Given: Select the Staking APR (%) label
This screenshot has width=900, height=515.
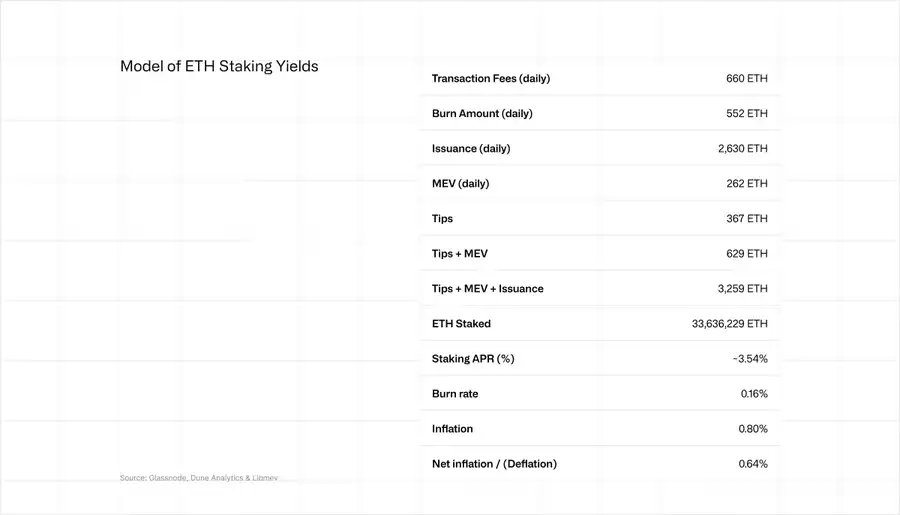Looking at the screenshot, I should 473,358.
